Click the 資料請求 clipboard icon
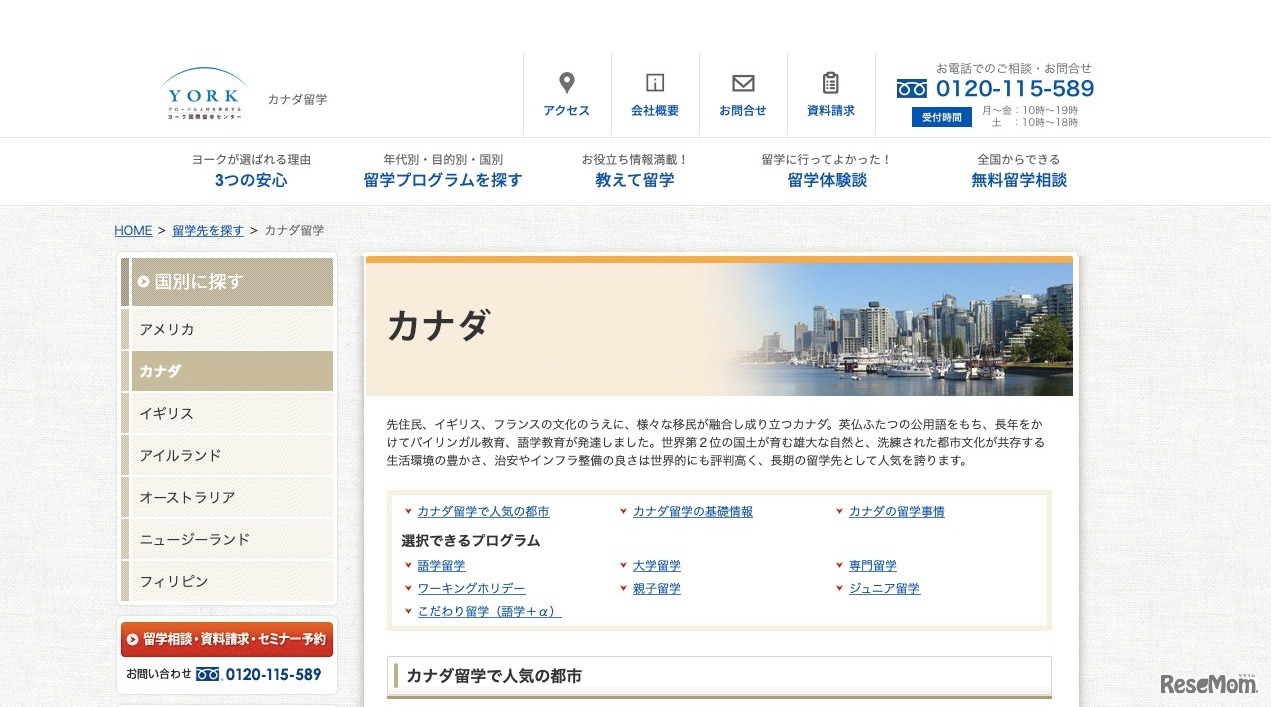1271x707 pixels. coord(831,83)
